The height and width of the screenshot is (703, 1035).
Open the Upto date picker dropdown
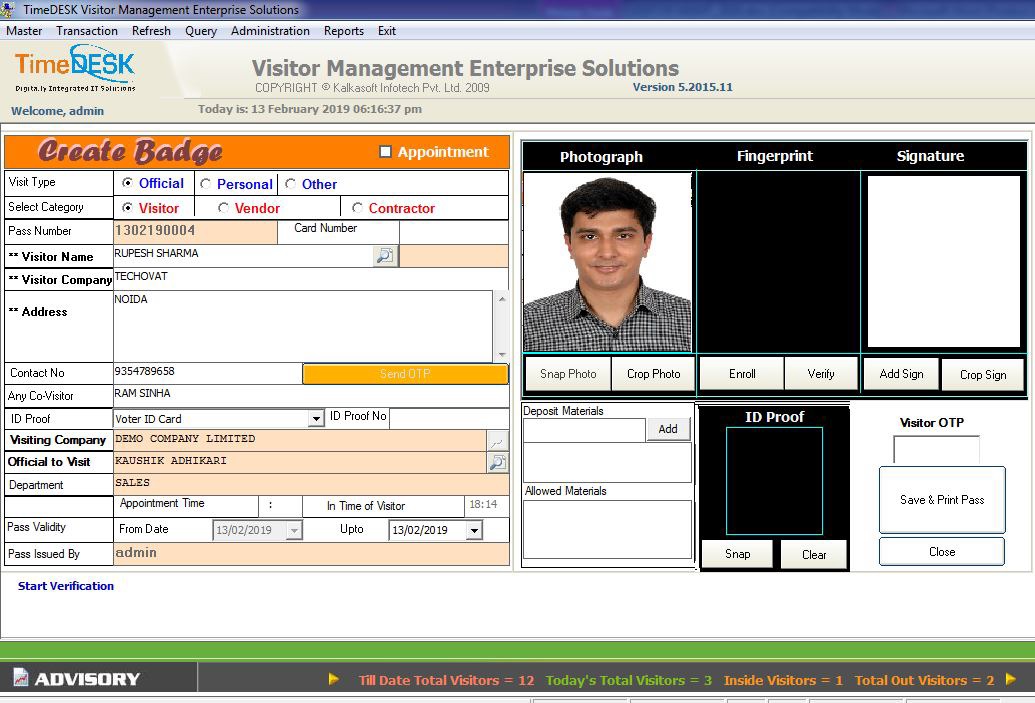pyautogui.click(x=474, y=531)
